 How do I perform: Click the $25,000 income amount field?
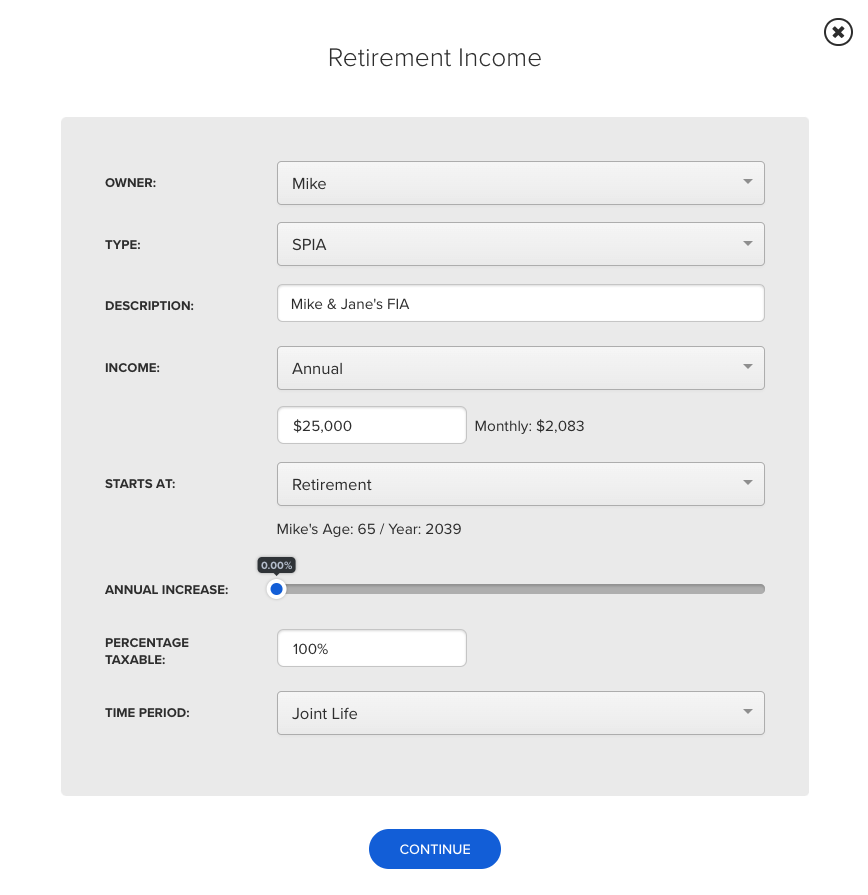pos(372,425)
